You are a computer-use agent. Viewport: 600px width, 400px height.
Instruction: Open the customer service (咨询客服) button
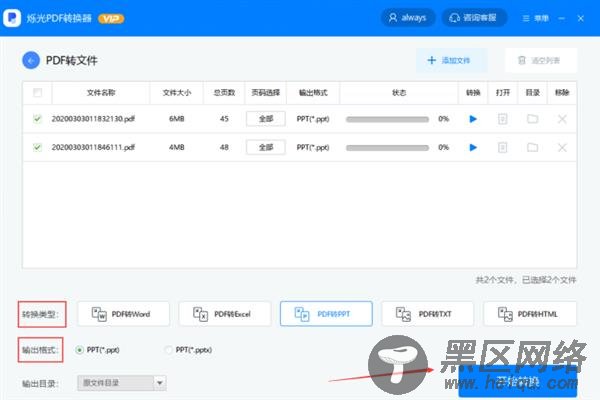tap(474, 18)
